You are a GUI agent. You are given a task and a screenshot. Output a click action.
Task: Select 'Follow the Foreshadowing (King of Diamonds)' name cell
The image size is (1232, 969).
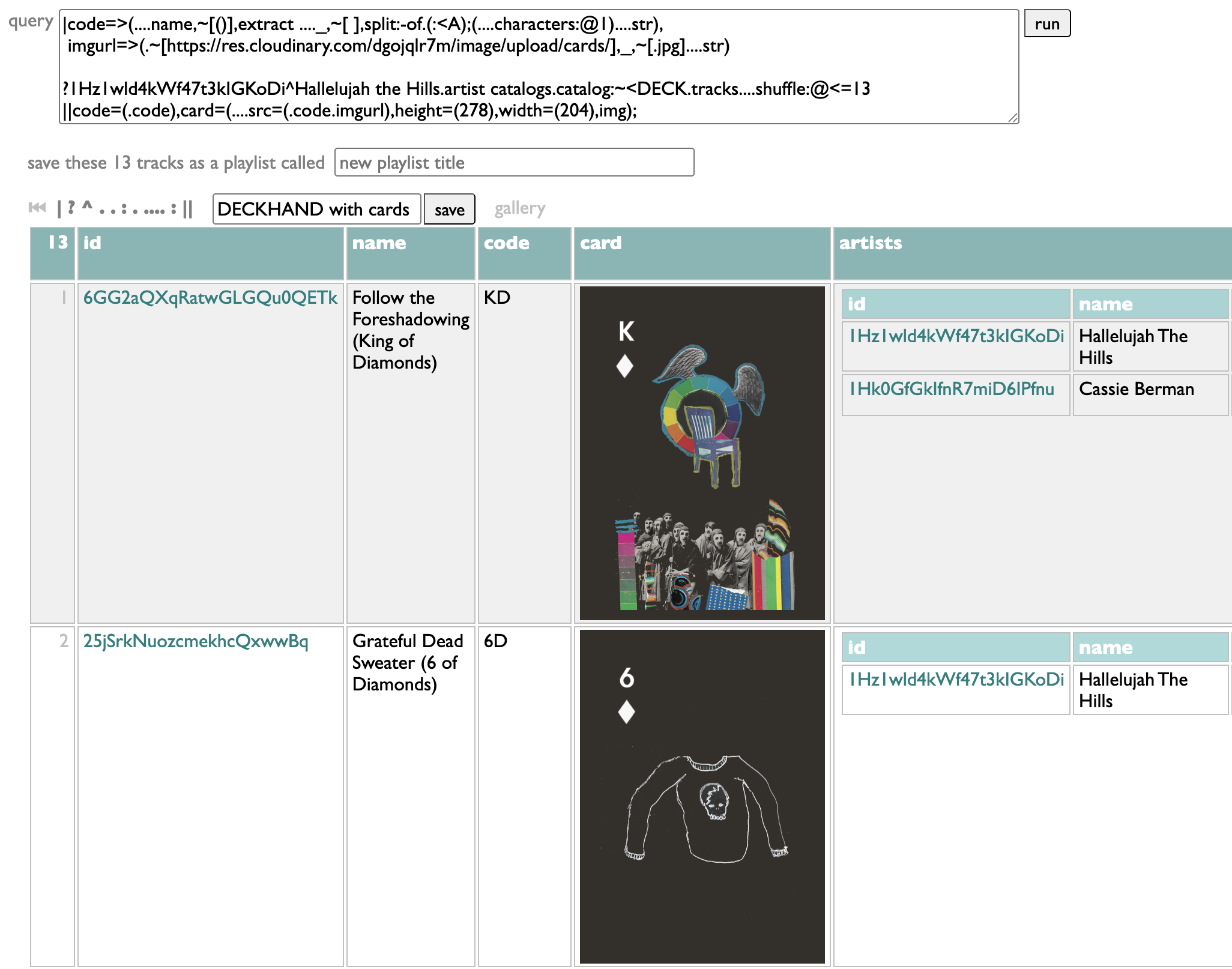411,453
